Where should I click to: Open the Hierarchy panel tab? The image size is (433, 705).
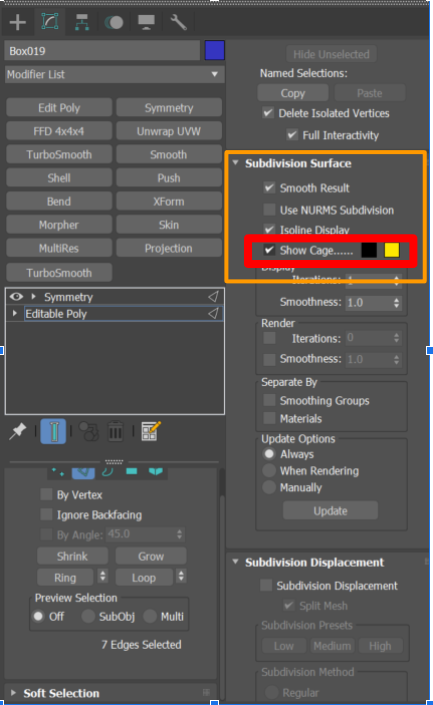pyautogui.click(x=82, y=22)
